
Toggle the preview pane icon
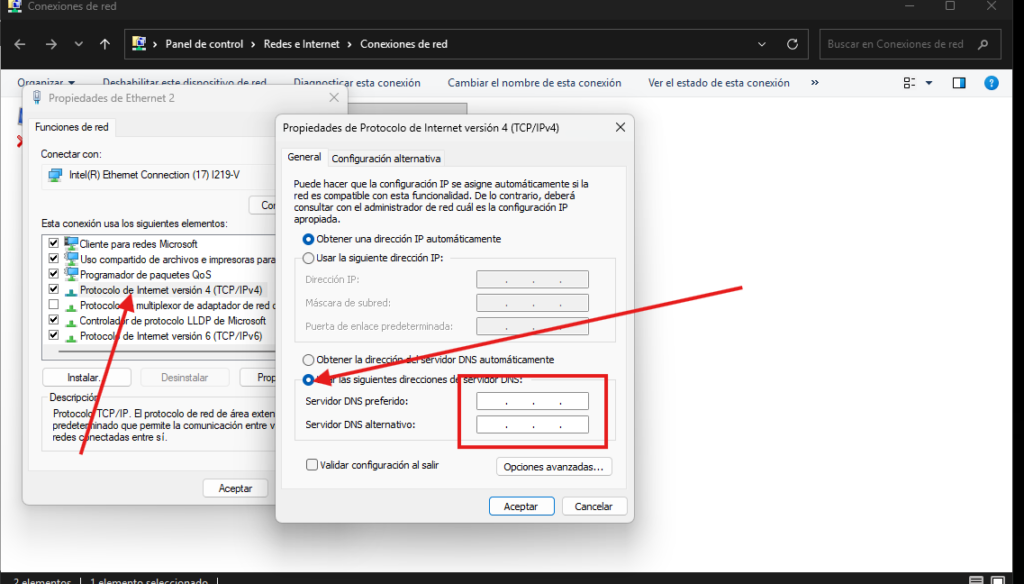pos(958,83)
